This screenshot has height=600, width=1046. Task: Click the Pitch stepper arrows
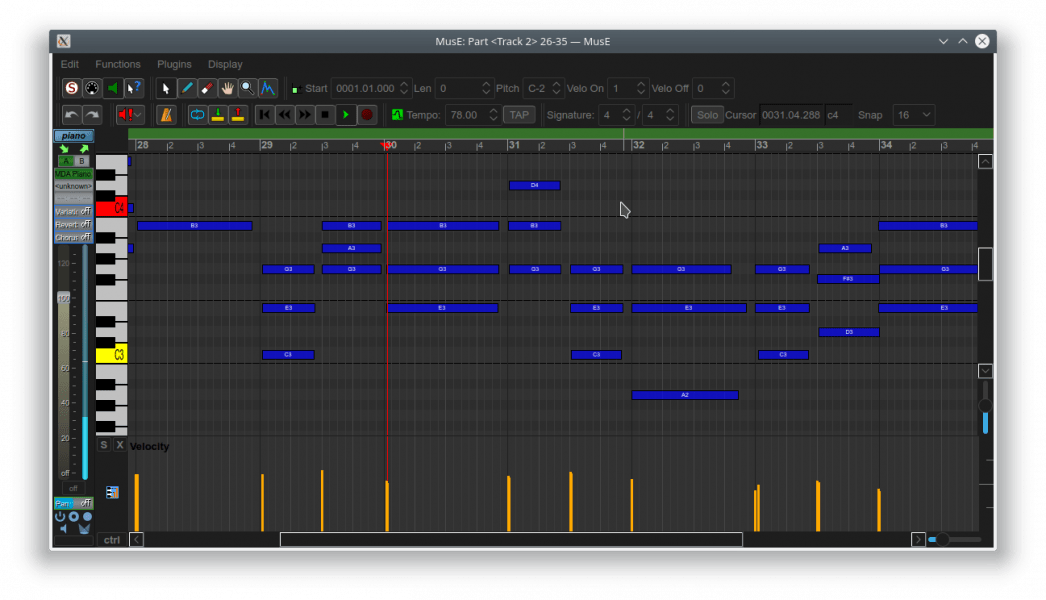pos(556,88)
